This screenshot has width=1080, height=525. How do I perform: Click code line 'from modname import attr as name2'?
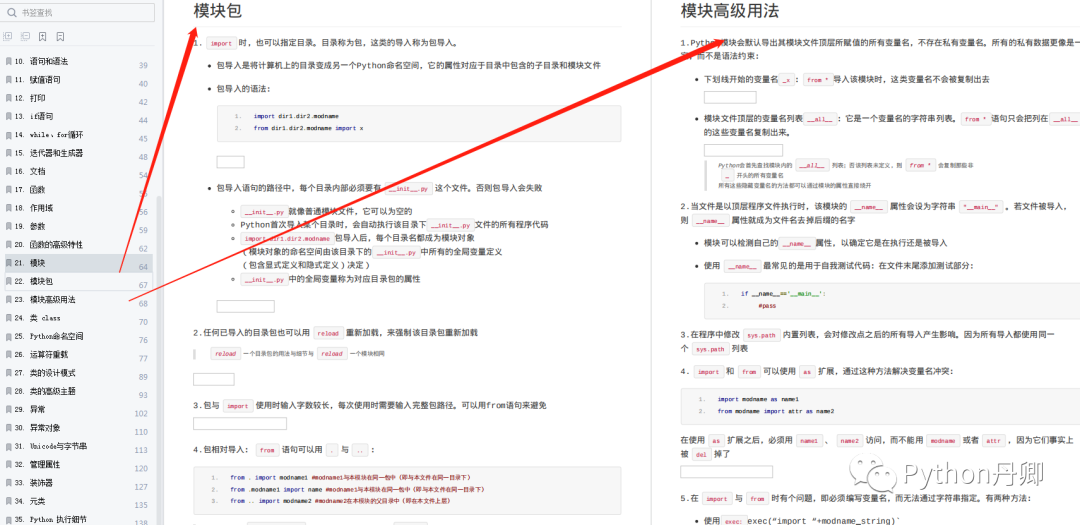pyautogui.click(x=776, y=411)
